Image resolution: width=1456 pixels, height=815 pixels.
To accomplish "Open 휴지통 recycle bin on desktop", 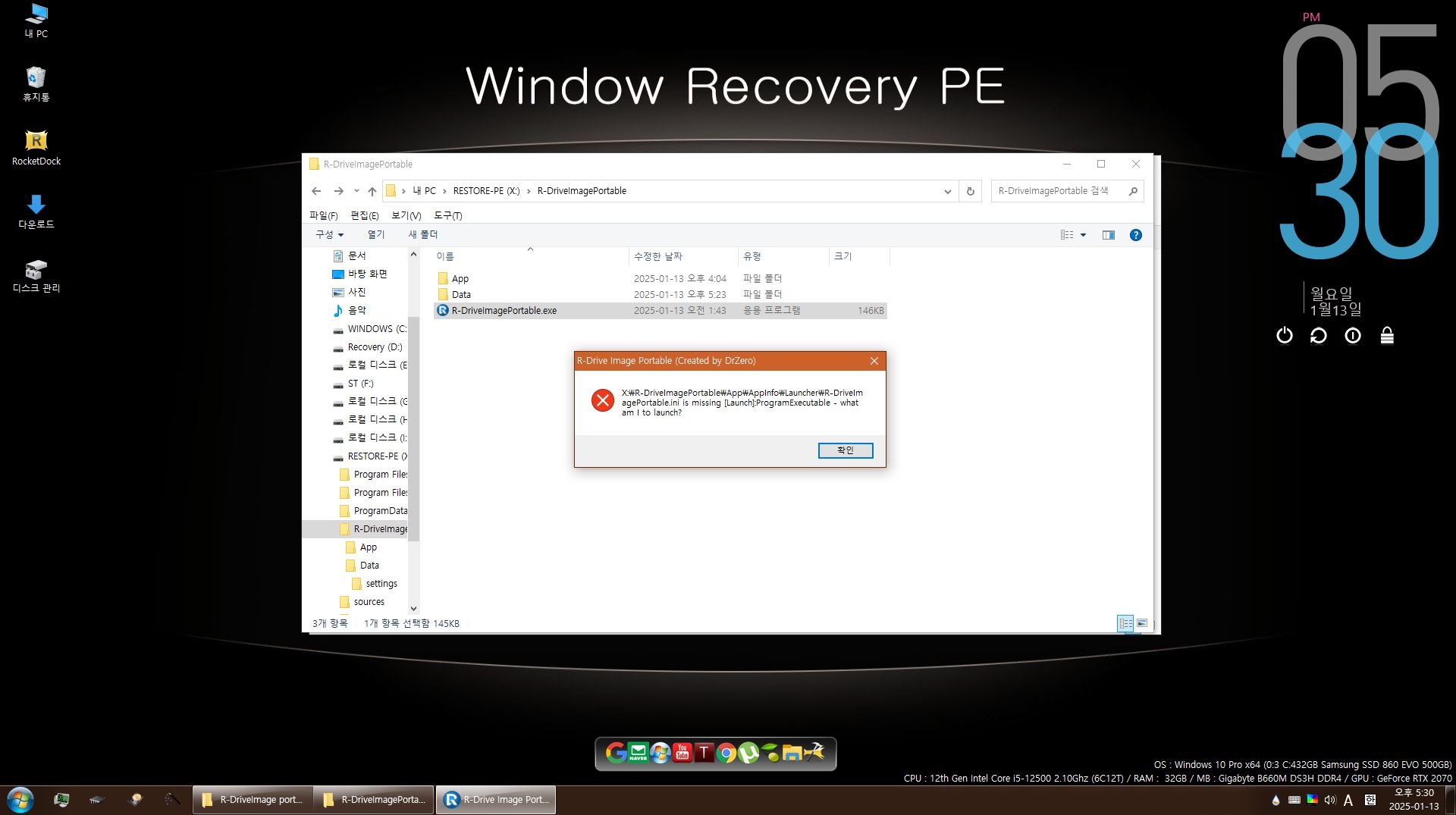I will pyautogui.click(x=36, y=84).
